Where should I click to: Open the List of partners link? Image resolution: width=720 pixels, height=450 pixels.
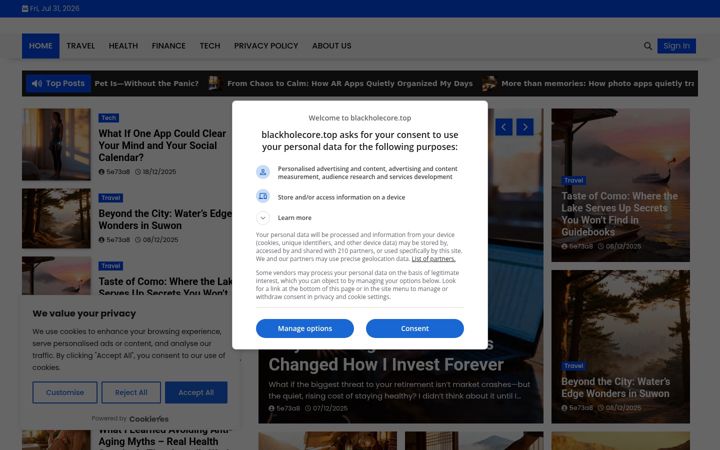pos(433,259)
